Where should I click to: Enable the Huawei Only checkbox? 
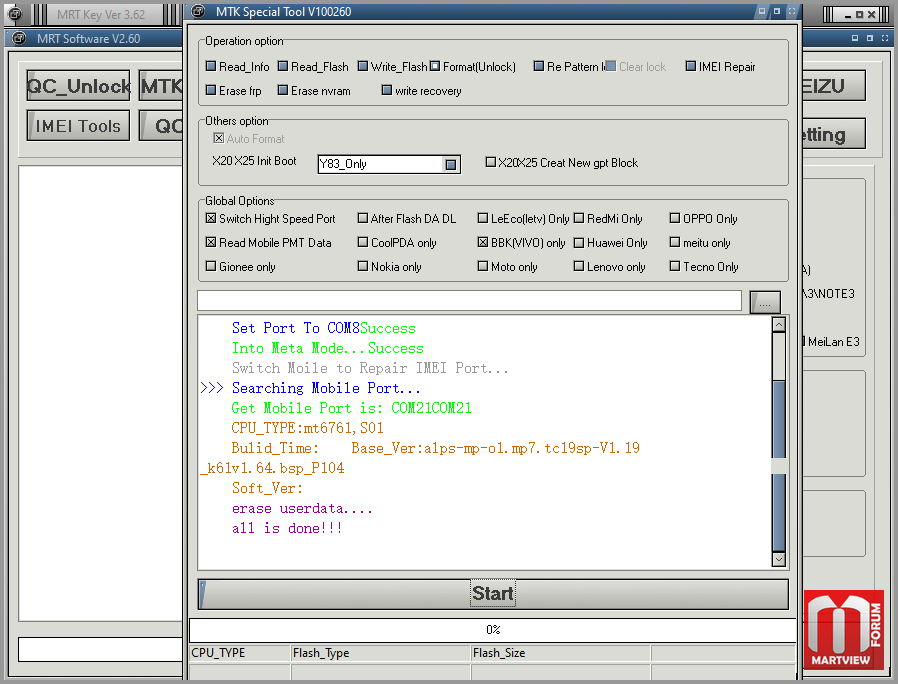(x=579, y=243)
